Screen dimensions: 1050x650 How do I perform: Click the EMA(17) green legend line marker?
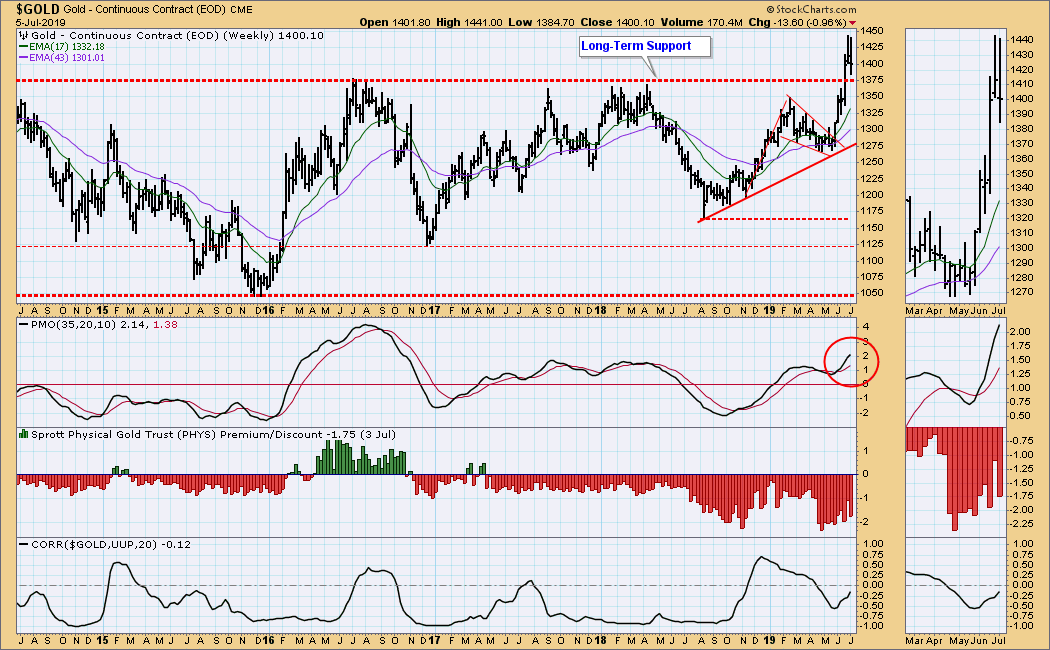[x=23, y=46]
